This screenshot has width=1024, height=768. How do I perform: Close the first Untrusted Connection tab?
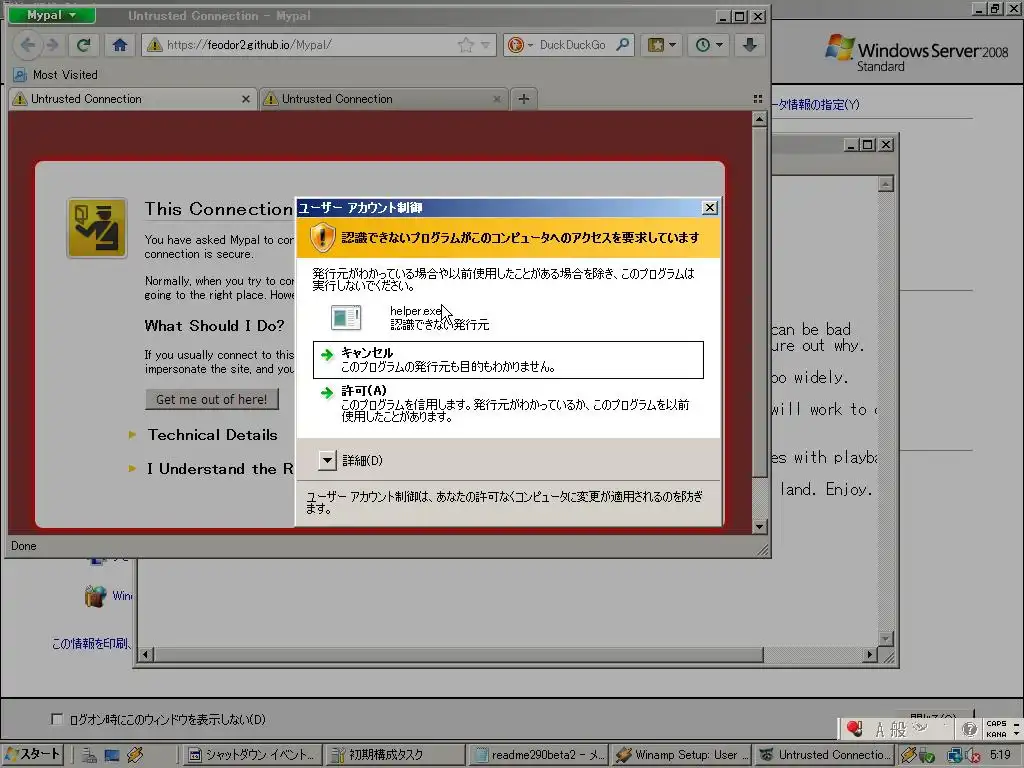[x=246, y=99]
